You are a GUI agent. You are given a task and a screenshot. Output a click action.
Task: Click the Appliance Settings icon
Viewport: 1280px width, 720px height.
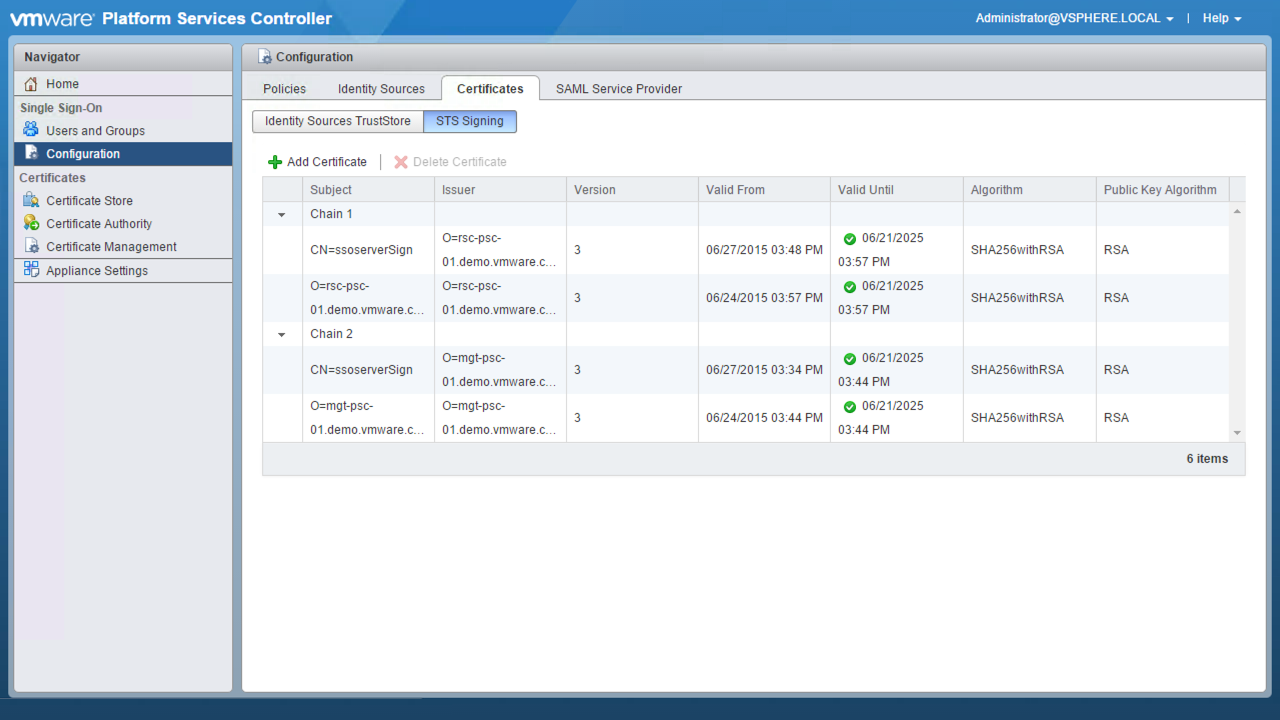(x=31, y=270)
